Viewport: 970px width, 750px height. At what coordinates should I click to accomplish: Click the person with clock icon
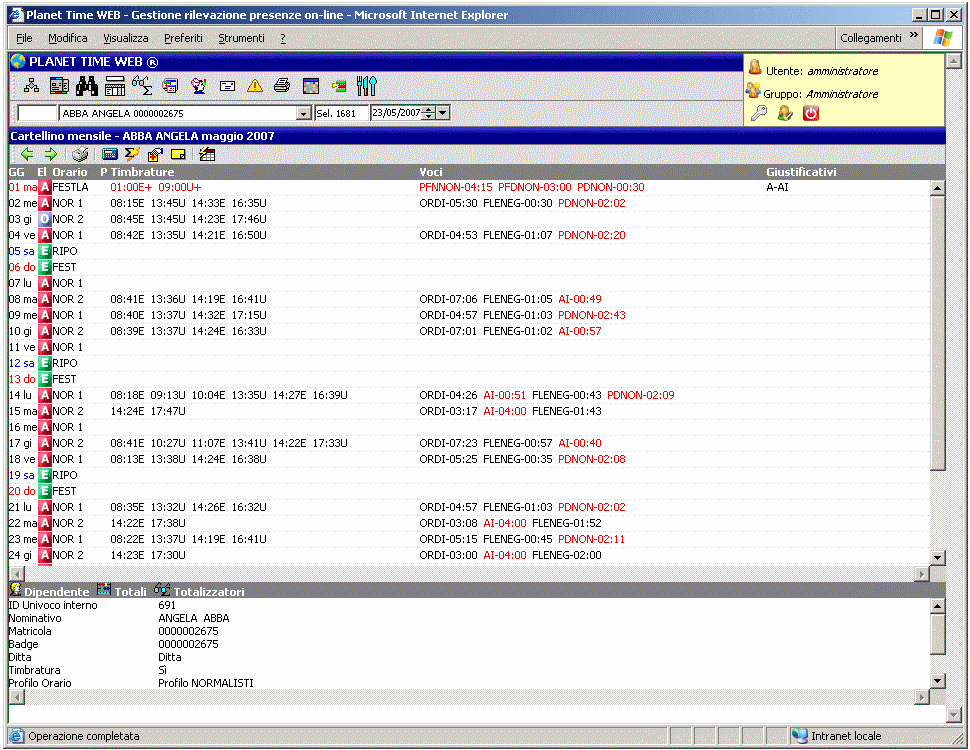(x=199, y=86)
